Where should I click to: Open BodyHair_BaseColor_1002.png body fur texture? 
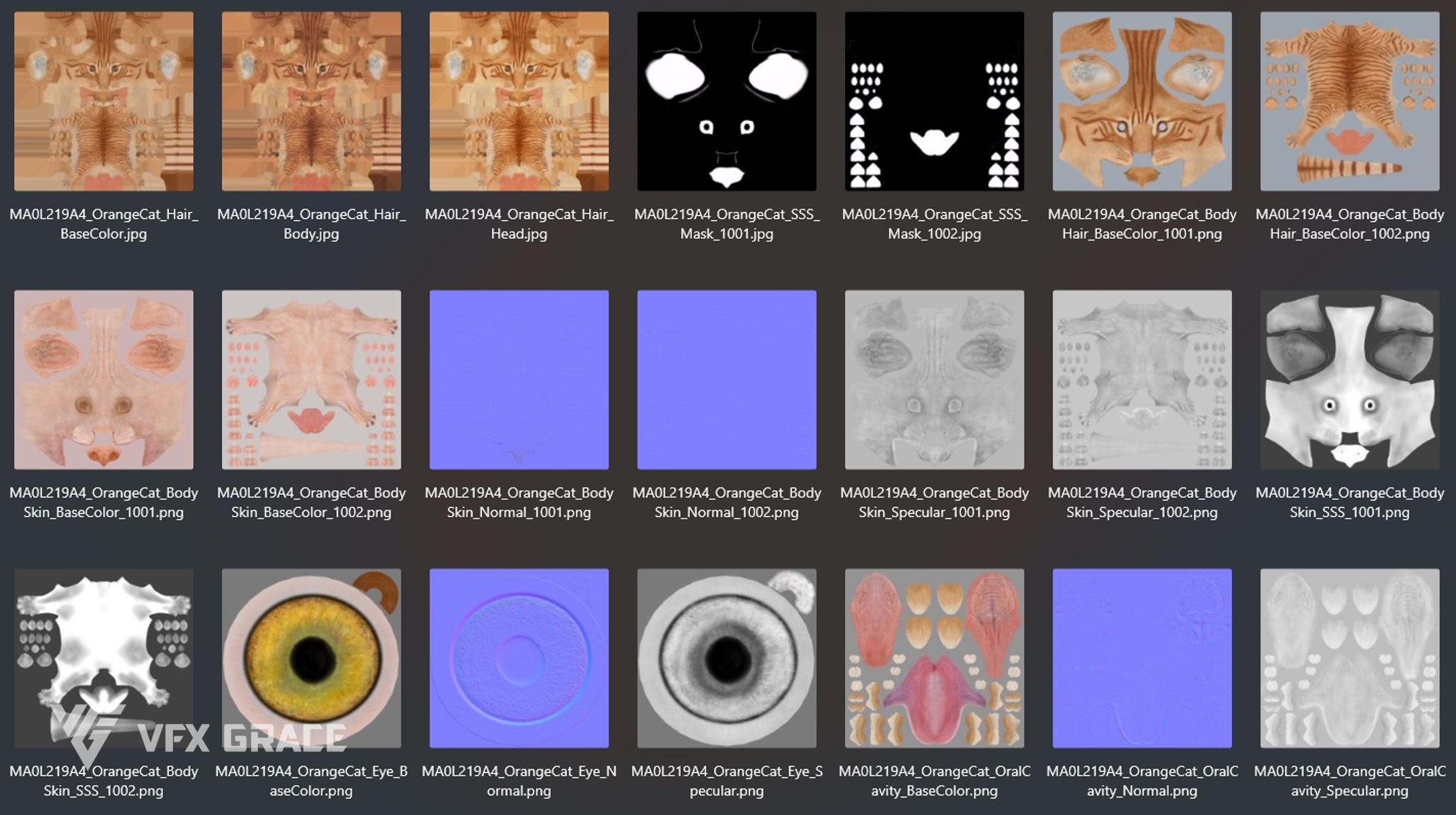tap(1350, 101)
